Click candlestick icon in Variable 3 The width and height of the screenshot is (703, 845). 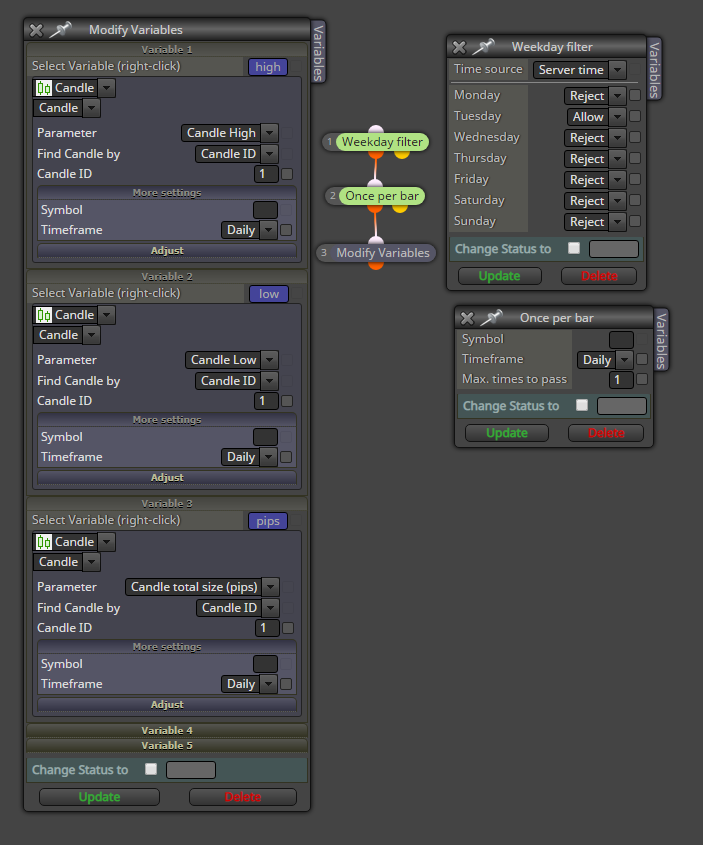click(x=44, y=542)
